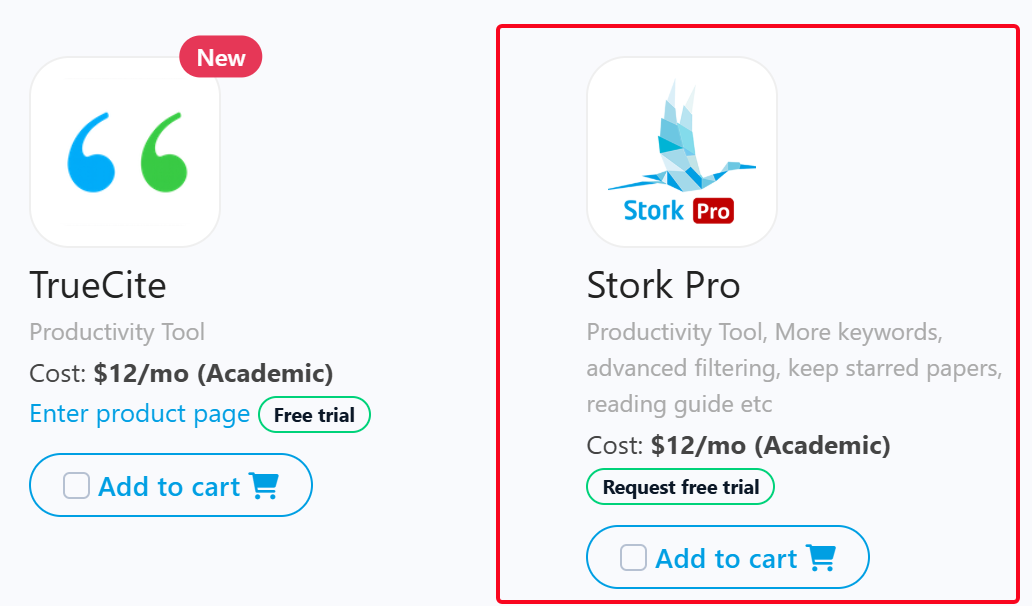
Task: Click the red New badge on TrueCite
Action: coord(220,58)
